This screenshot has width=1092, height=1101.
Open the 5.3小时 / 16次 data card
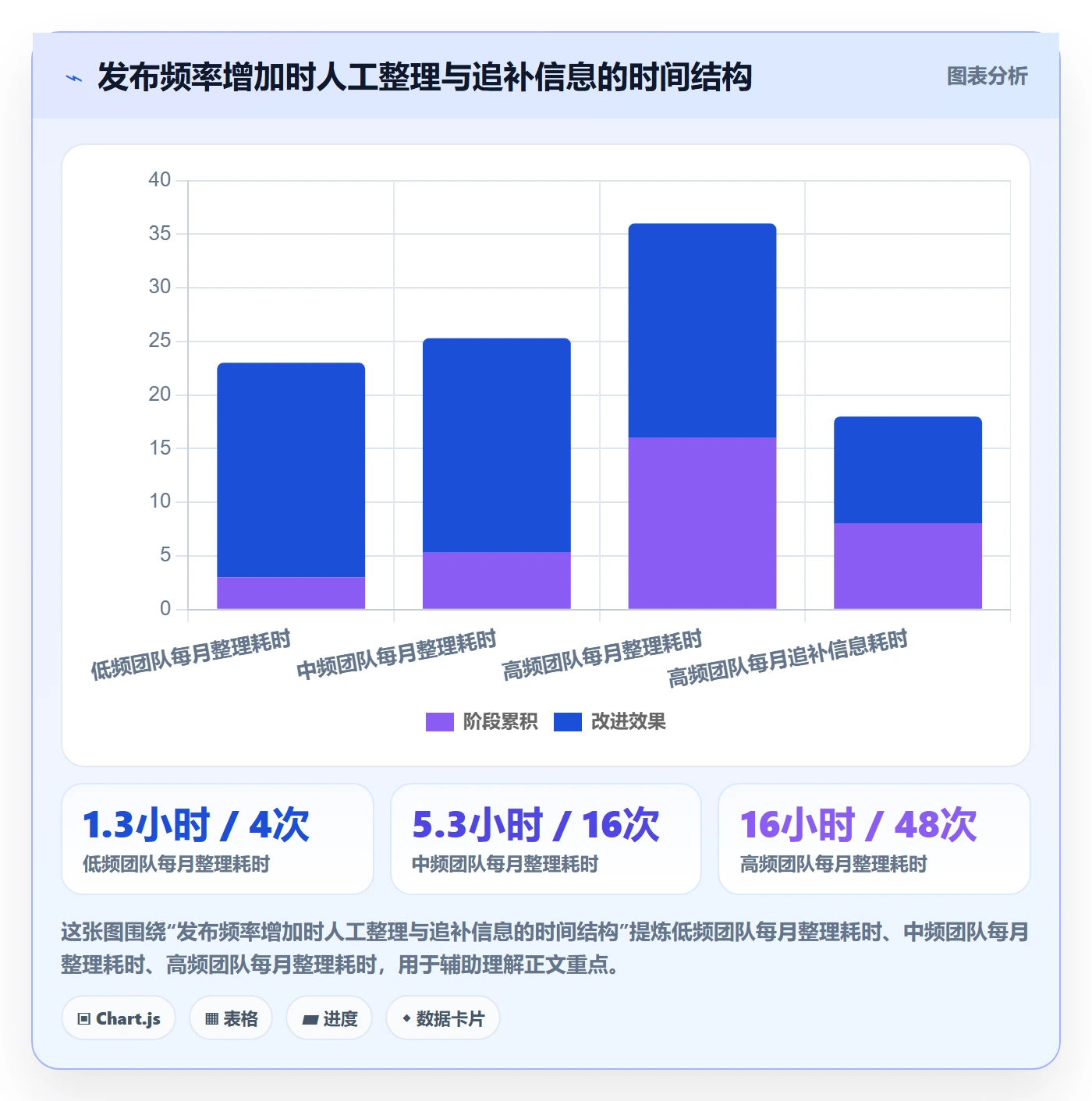[x=546, y=839]
